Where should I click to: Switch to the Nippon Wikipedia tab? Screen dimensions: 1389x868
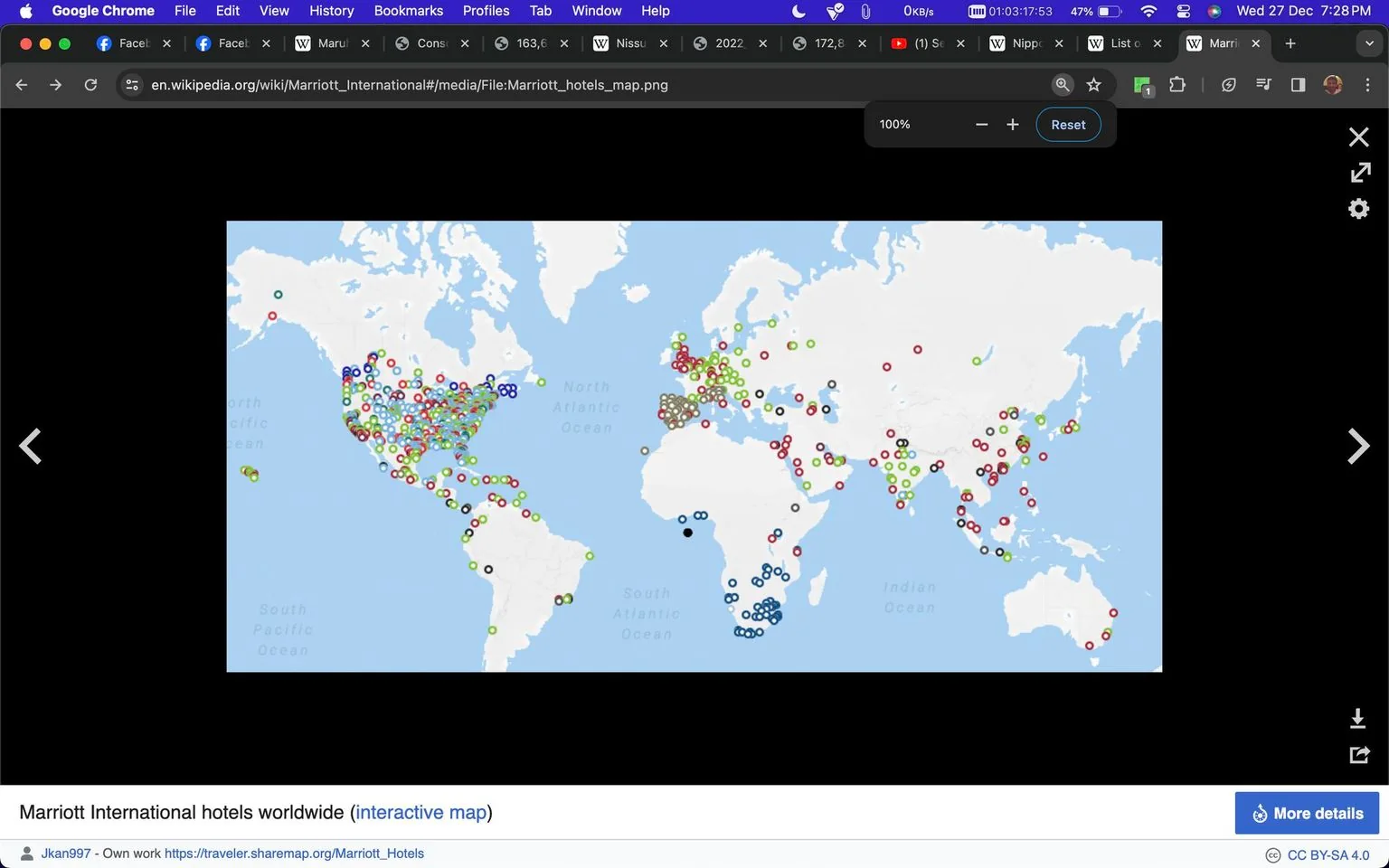pos(1026,43)
